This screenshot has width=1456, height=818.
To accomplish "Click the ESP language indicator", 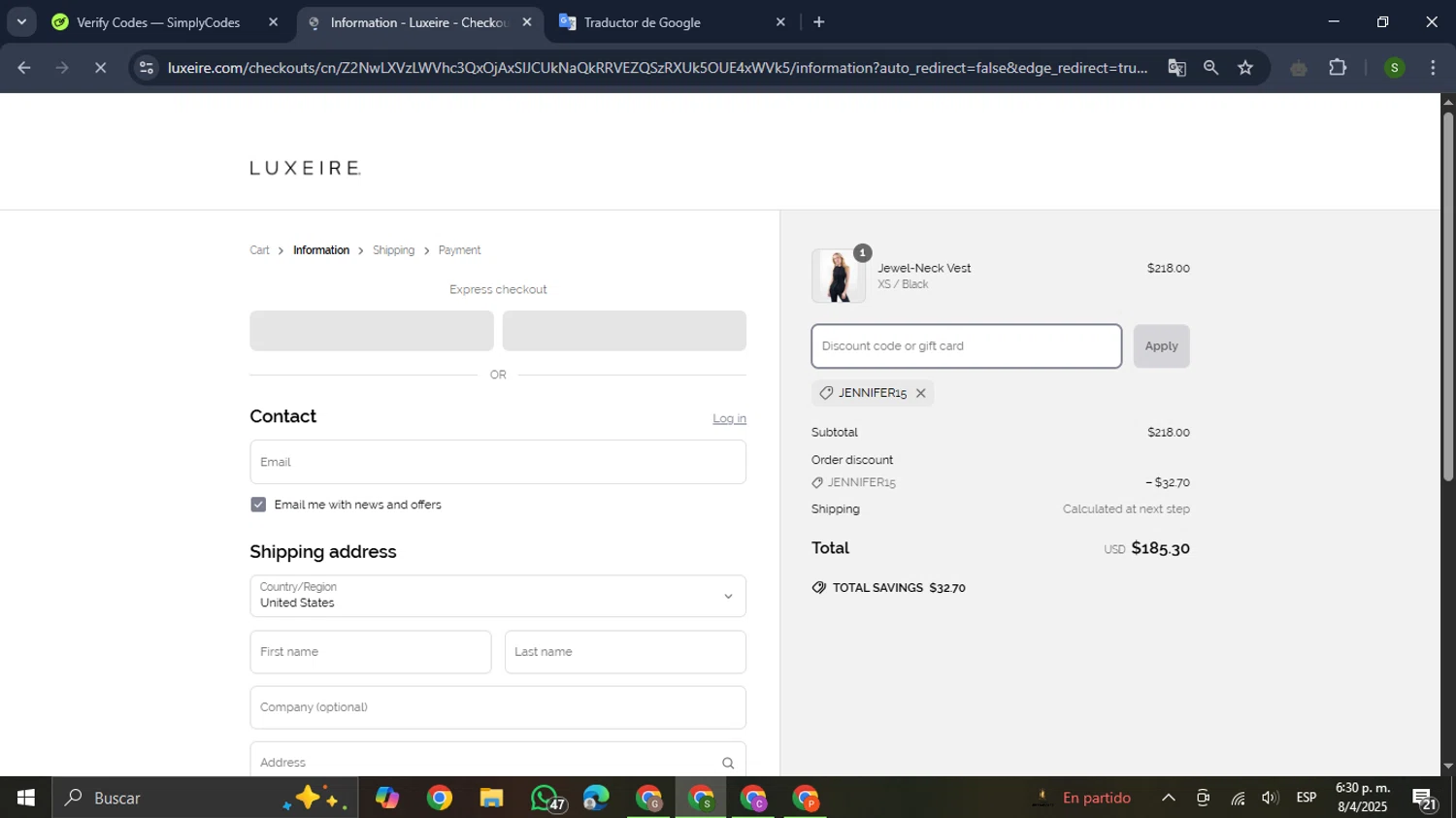I will pyautogui.click(x=1307, y=798).
